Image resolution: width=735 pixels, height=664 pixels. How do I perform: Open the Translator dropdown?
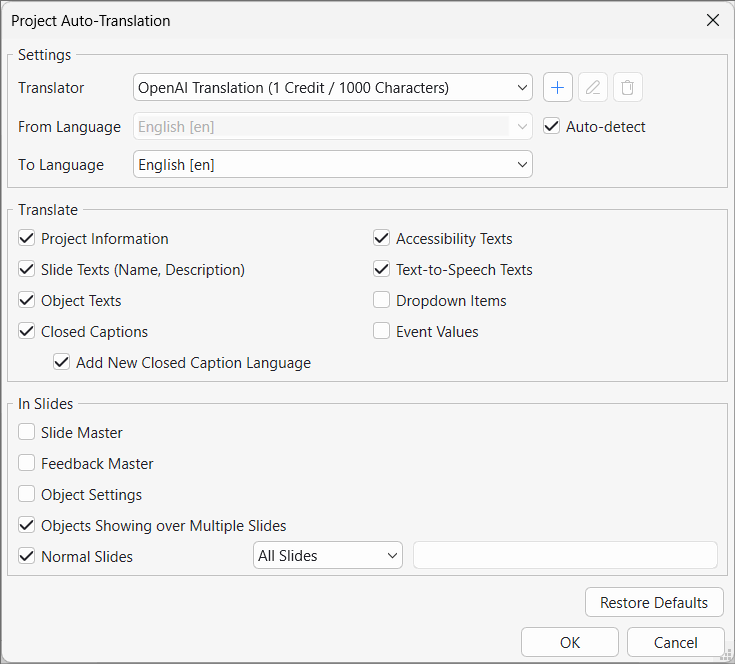pos(332,88)
